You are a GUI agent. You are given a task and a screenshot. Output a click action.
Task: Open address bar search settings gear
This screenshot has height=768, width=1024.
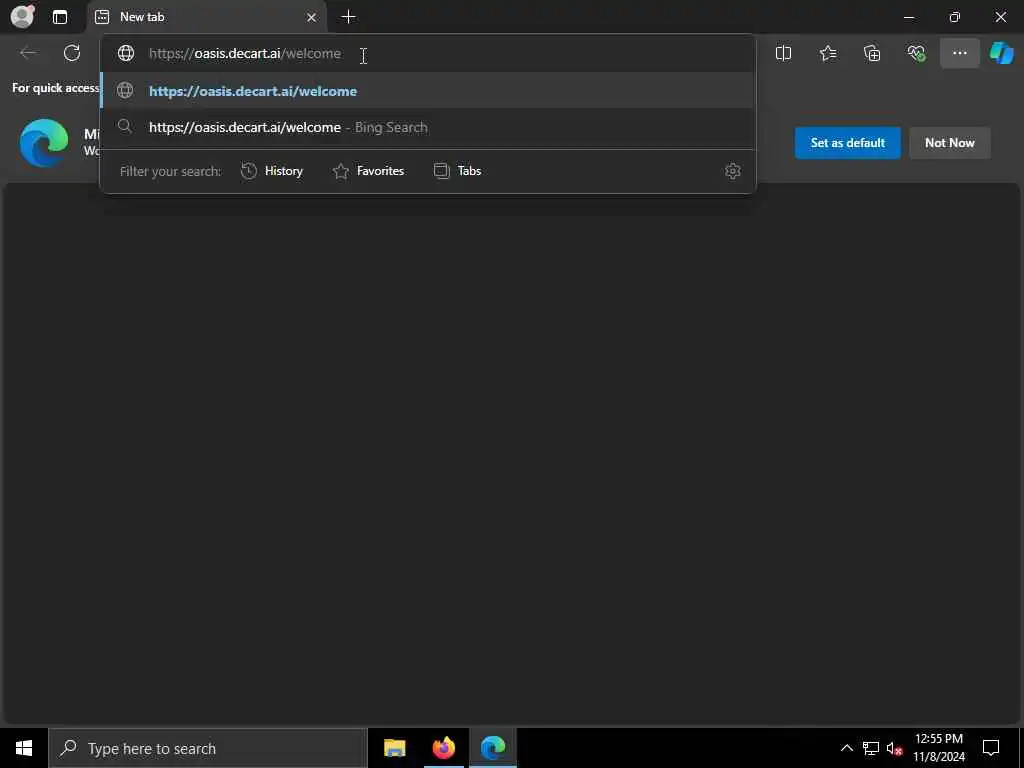click(x=733, y=171)
